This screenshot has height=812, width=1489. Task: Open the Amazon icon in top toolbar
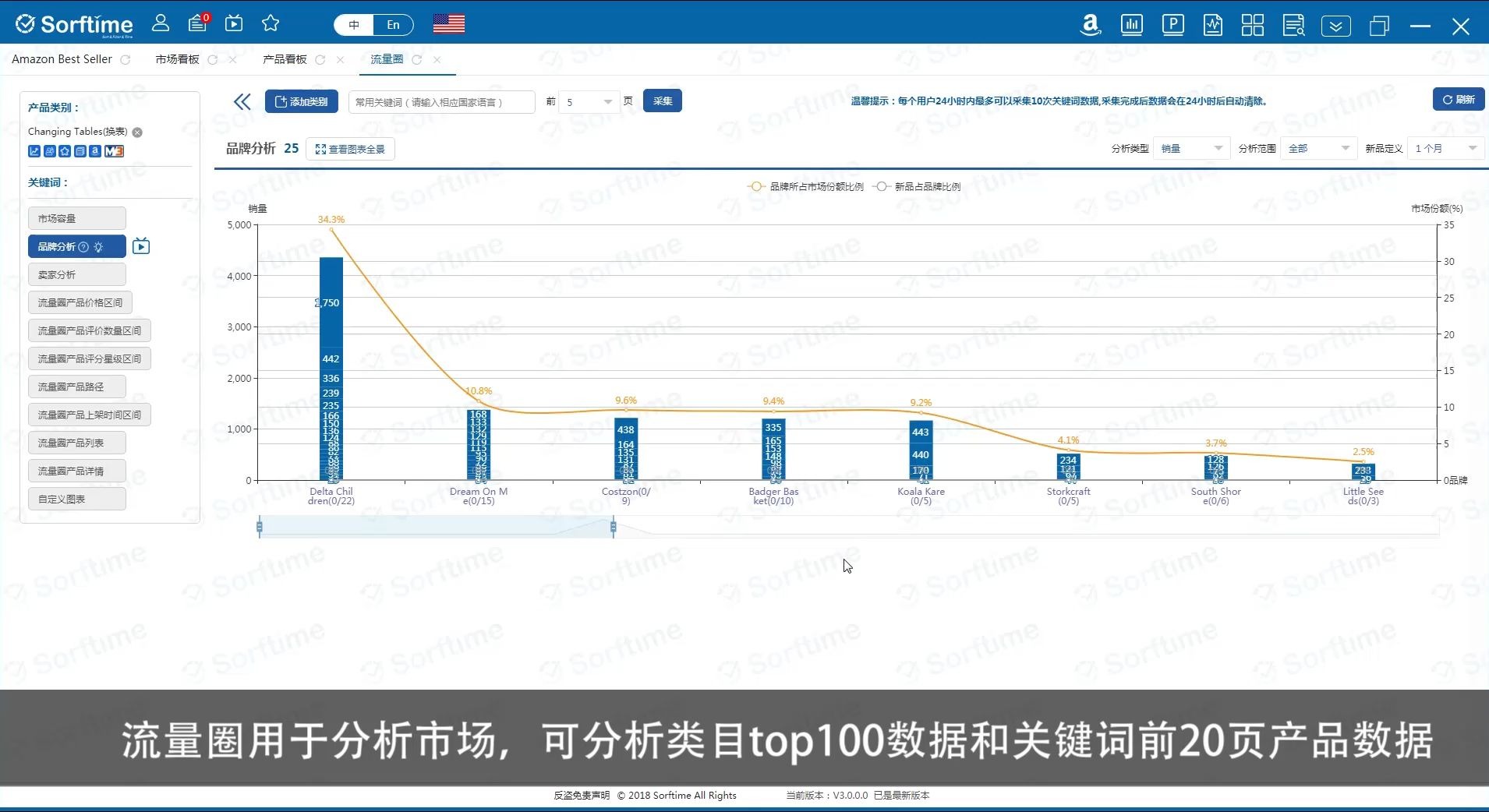tap(1091, 25)
